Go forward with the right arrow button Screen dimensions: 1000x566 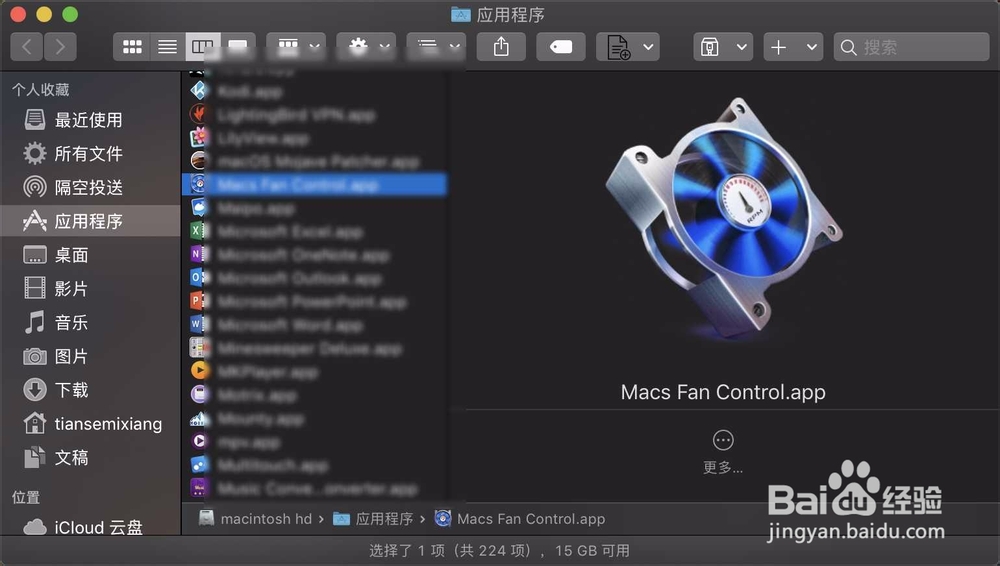(x=60, y=47)
